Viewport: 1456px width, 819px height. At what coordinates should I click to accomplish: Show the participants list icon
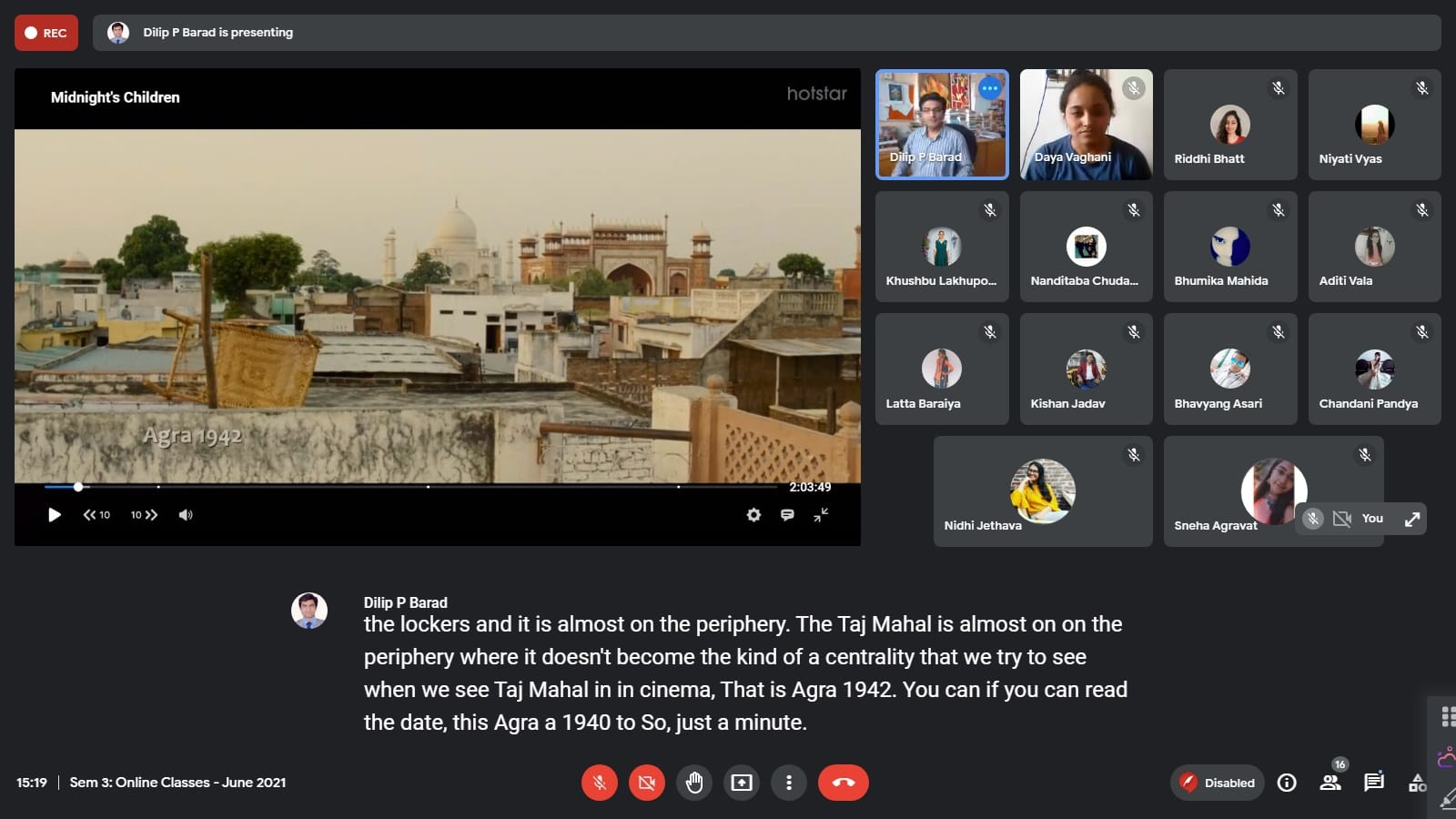(x=1330, y=783)
